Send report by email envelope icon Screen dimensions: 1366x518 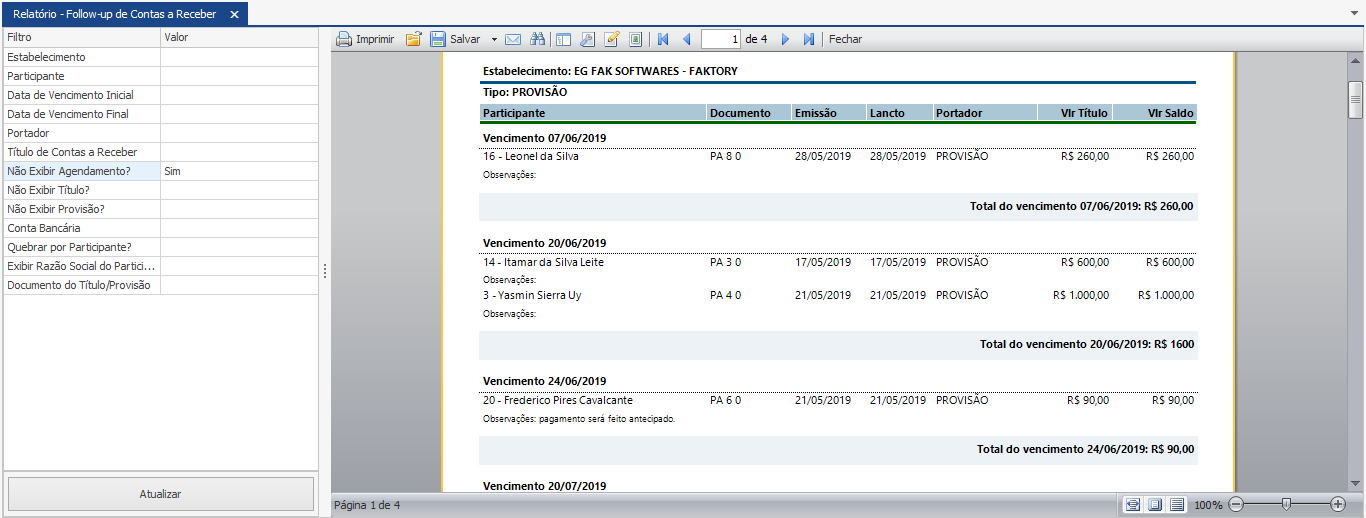point(513,40)
